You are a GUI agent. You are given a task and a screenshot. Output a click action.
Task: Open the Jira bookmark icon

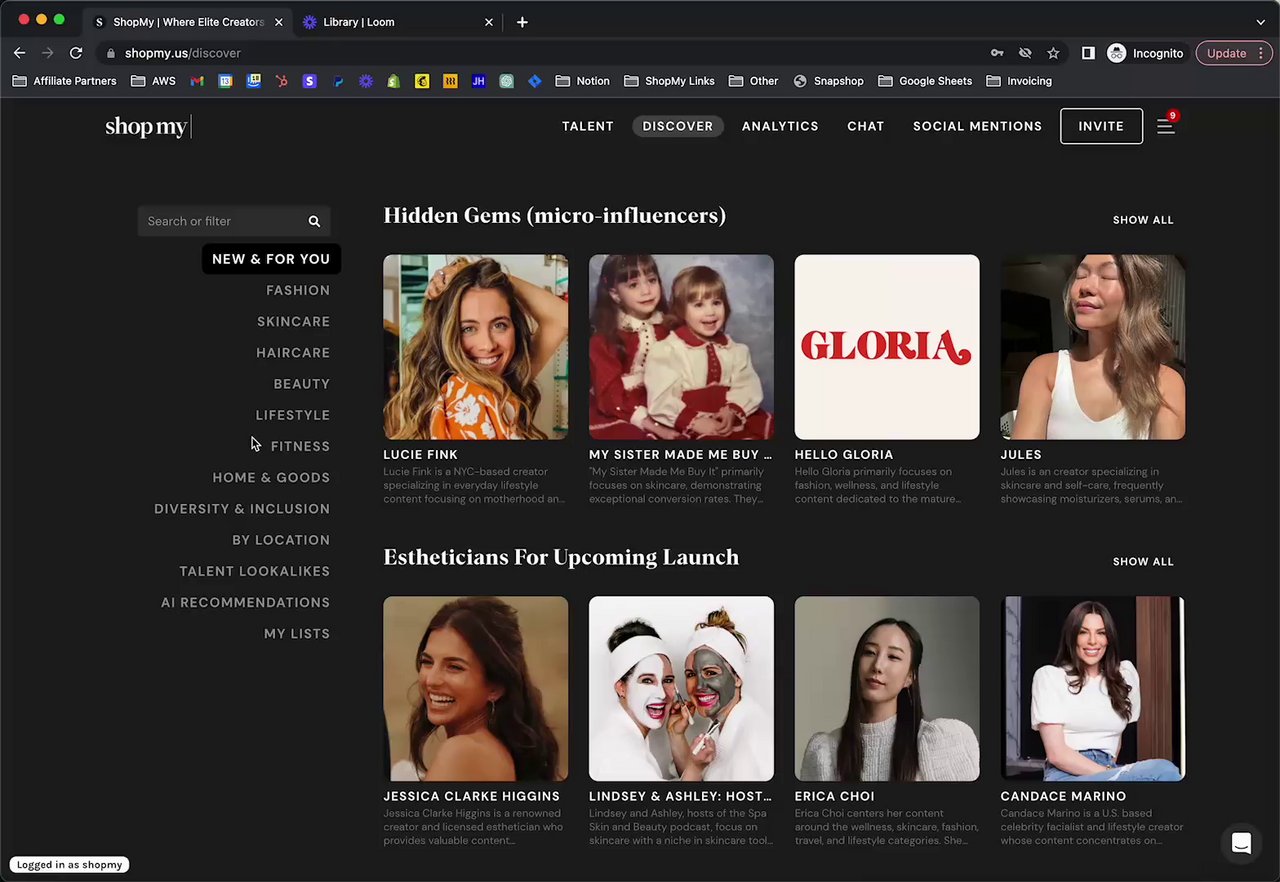pyautogui.click(x=534, y=81)
